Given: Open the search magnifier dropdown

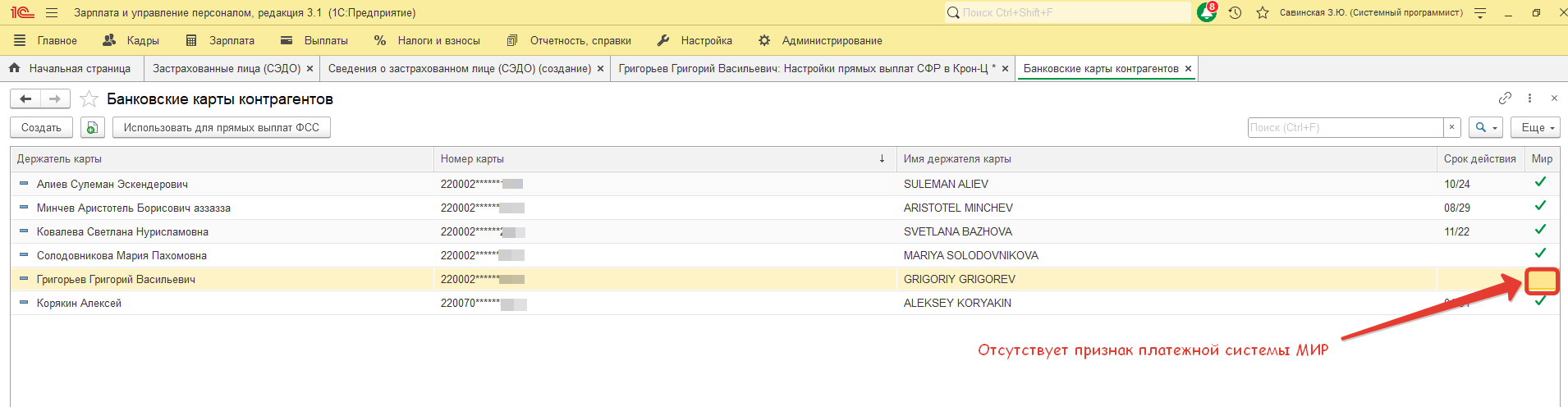Looking at the screenshot, I should [x=1485, y=127].
